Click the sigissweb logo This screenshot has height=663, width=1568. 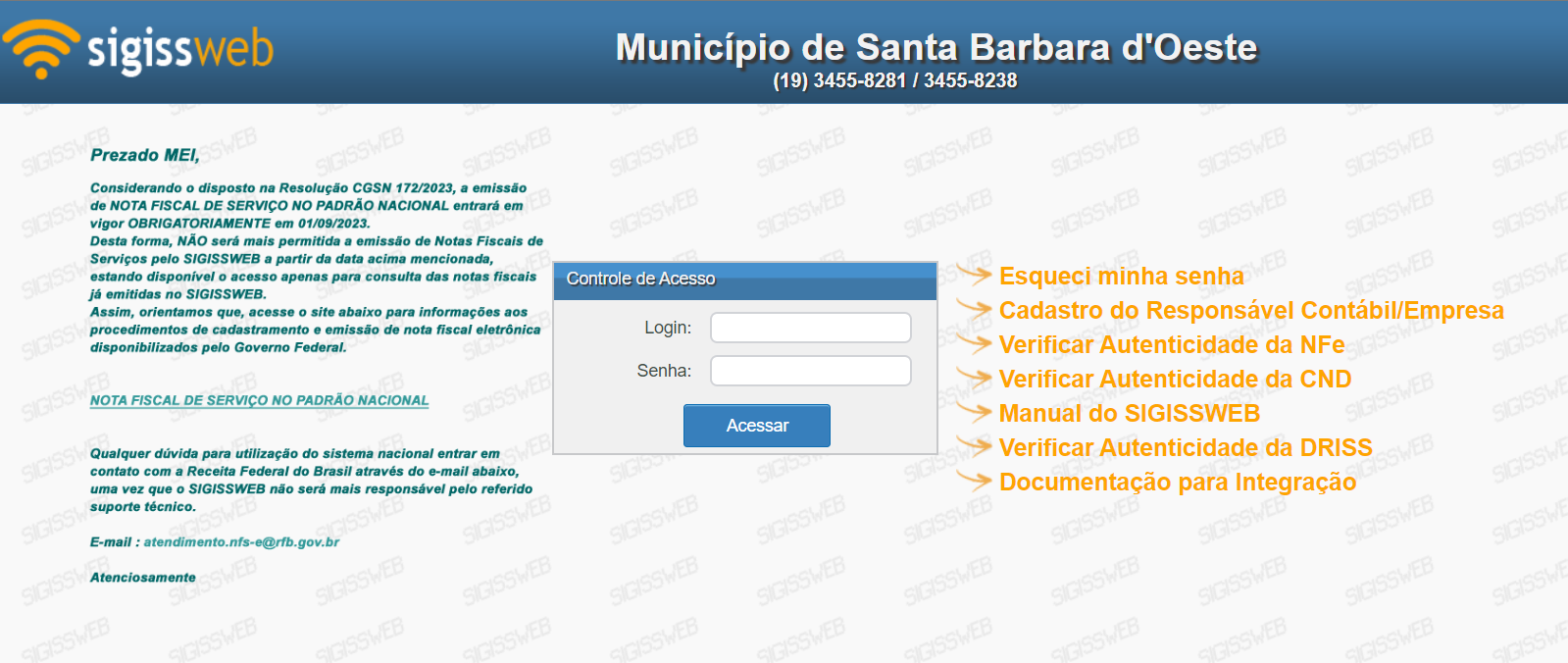coord(137,49)
